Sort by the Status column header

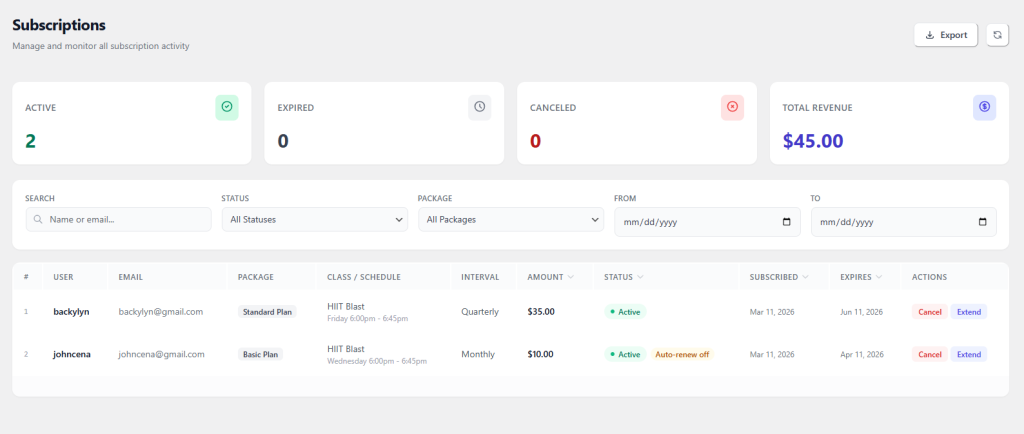click(x=623, y=277)
